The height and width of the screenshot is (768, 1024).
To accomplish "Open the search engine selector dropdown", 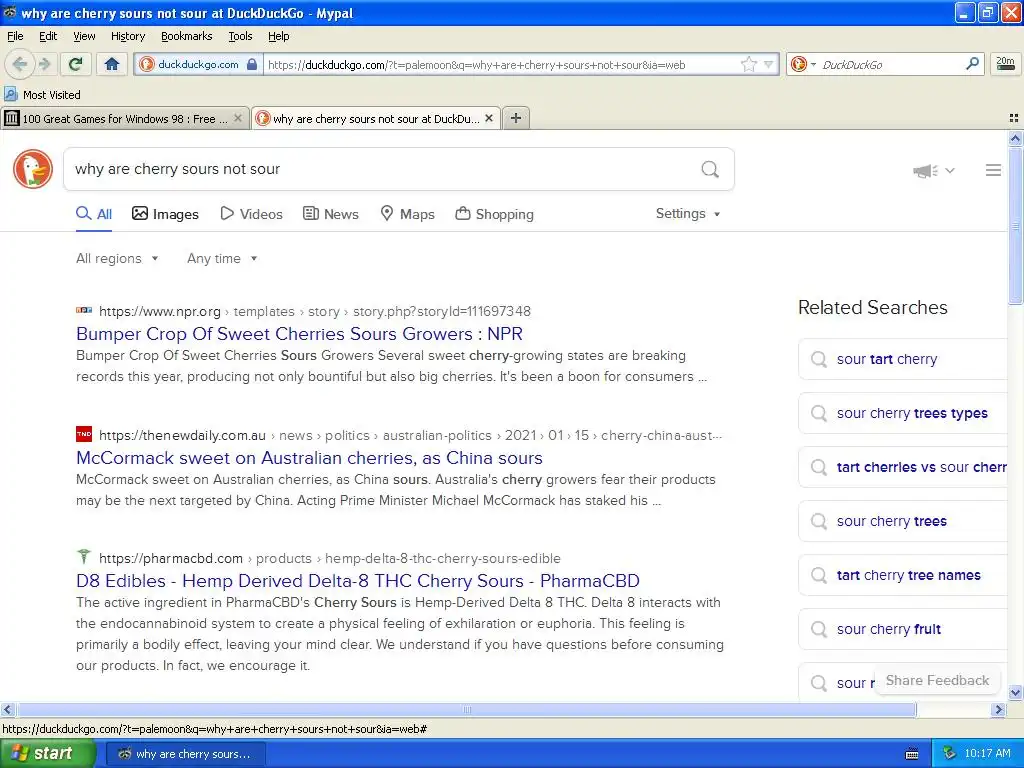I will [803, 64].
